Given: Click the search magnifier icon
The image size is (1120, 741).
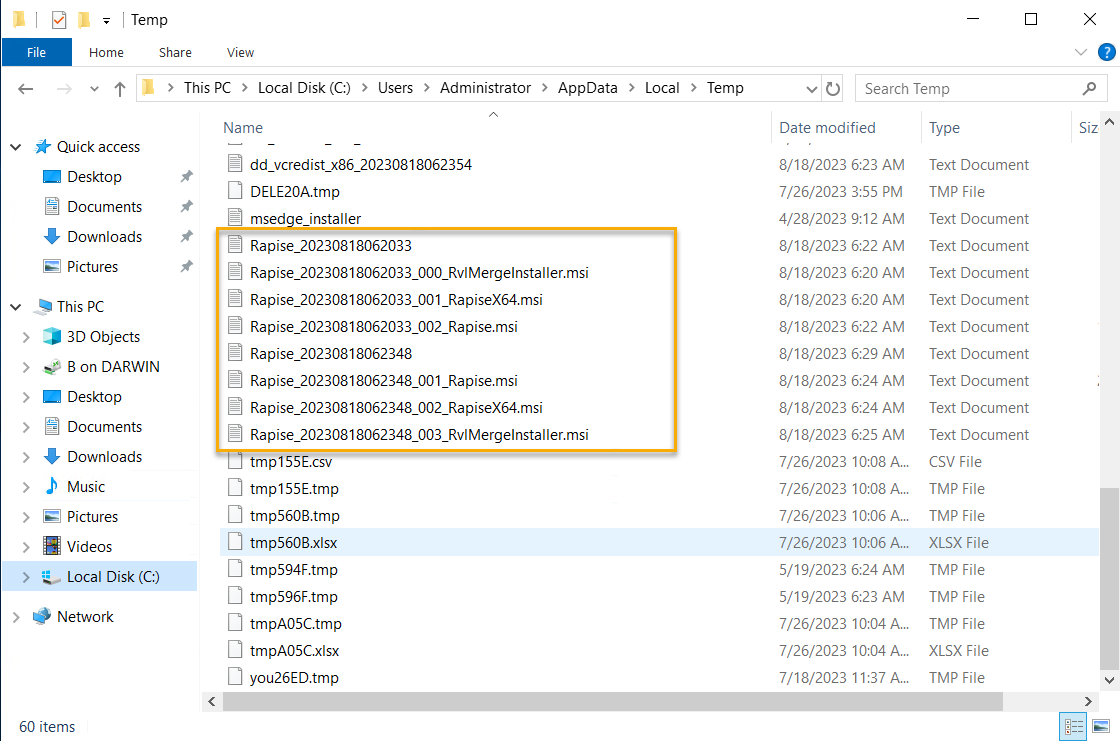Looking at the screenshot, I should 1089,88.
